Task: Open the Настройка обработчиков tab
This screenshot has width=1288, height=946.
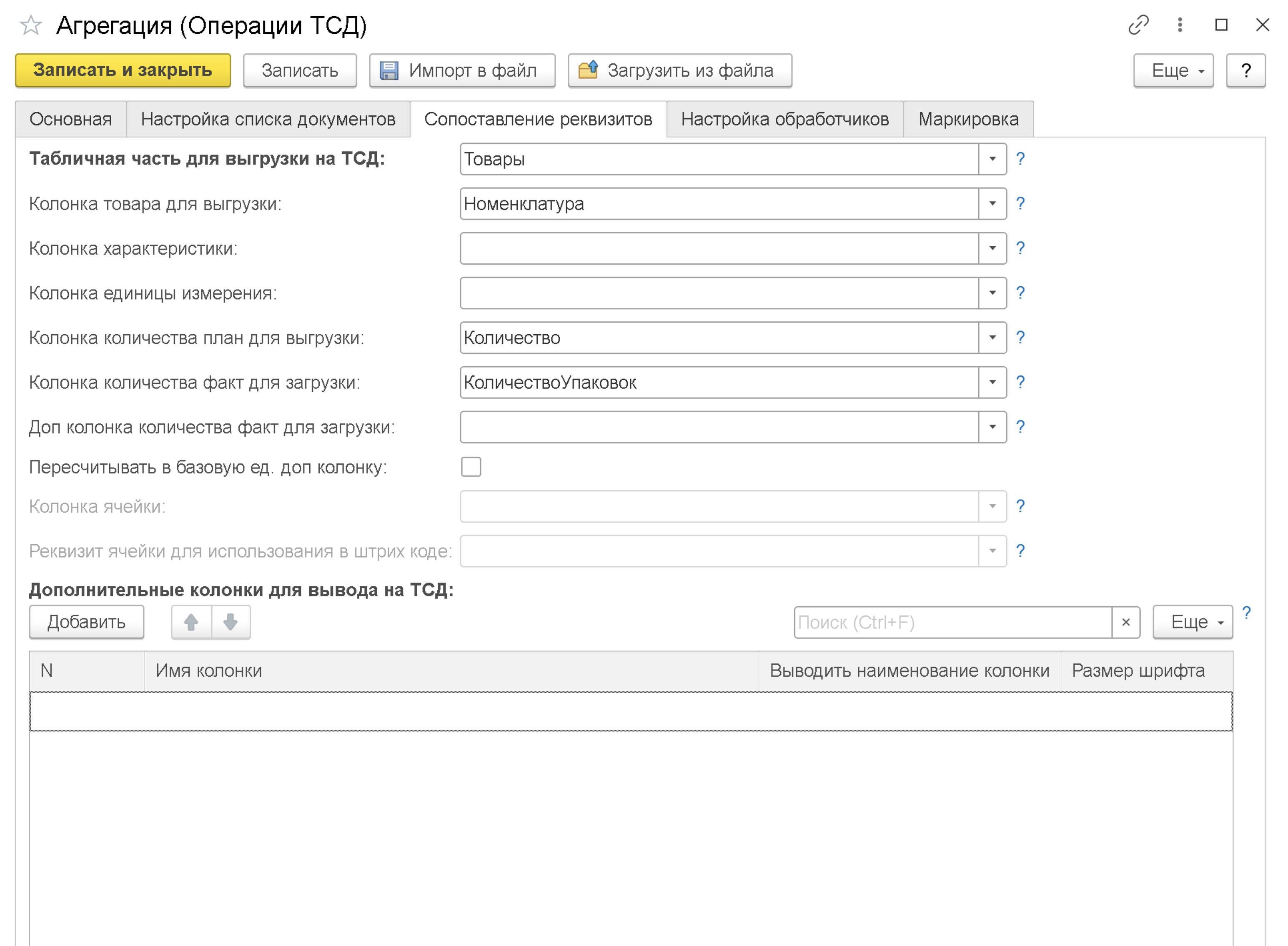Action: (x=784, y=119)
